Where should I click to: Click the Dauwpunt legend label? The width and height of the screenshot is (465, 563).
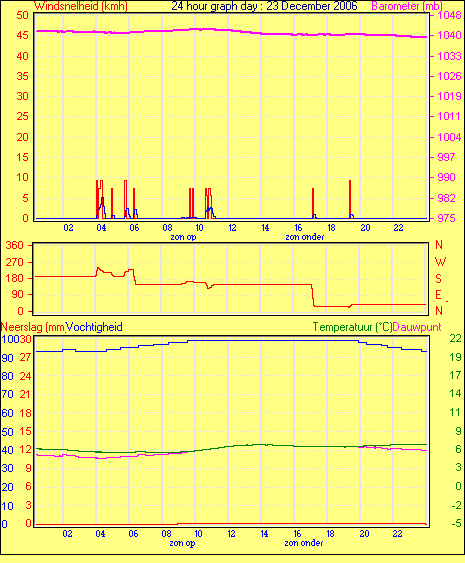tap(417, 327)
